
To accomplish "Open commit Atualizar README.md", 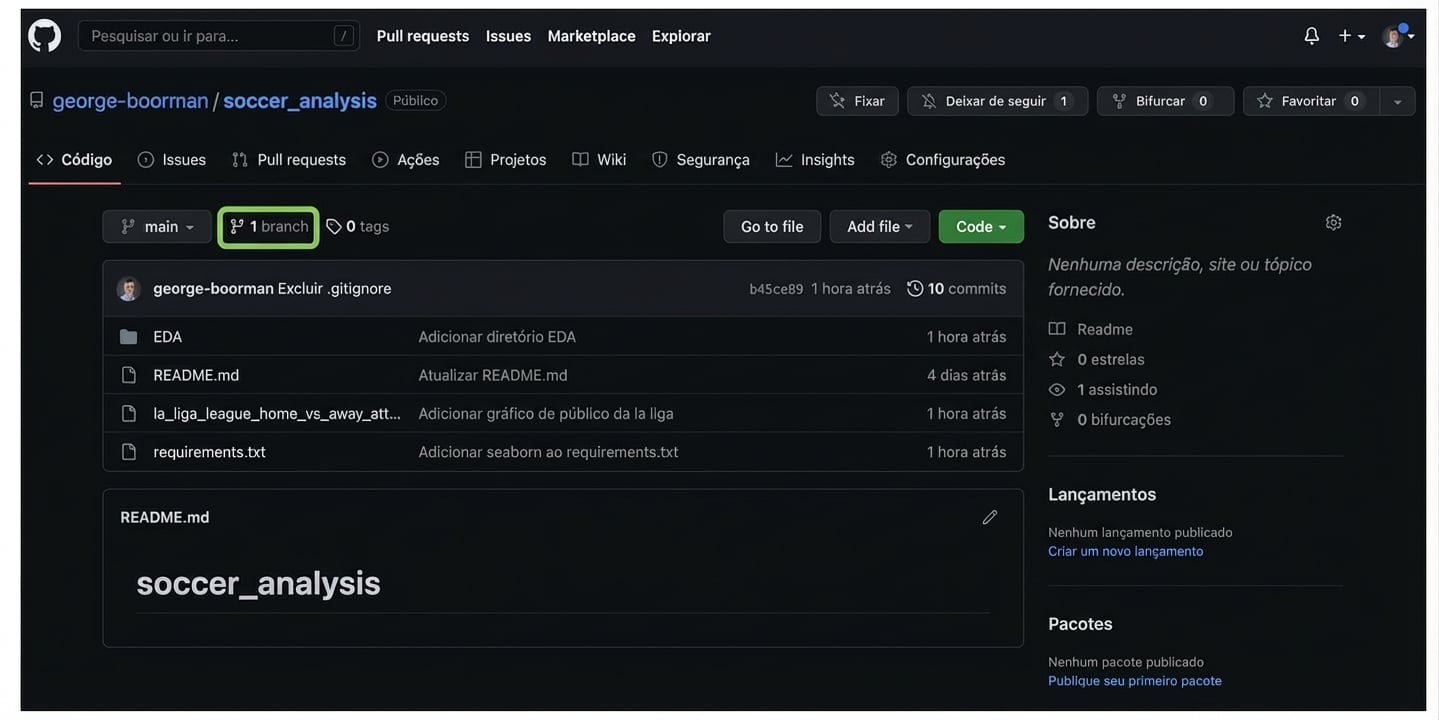I will click(x=493, y=375).
